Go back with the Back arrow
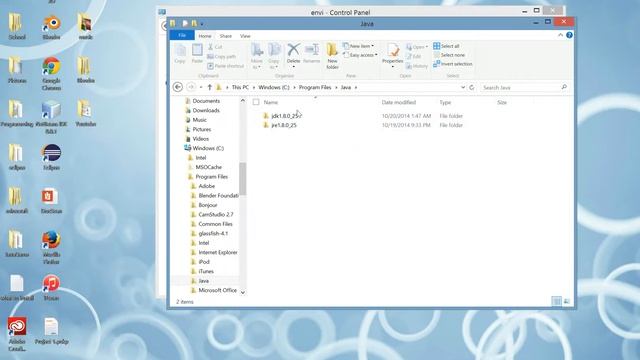The height and width of the screenshot is (360, 640). (x=178, y=87)
